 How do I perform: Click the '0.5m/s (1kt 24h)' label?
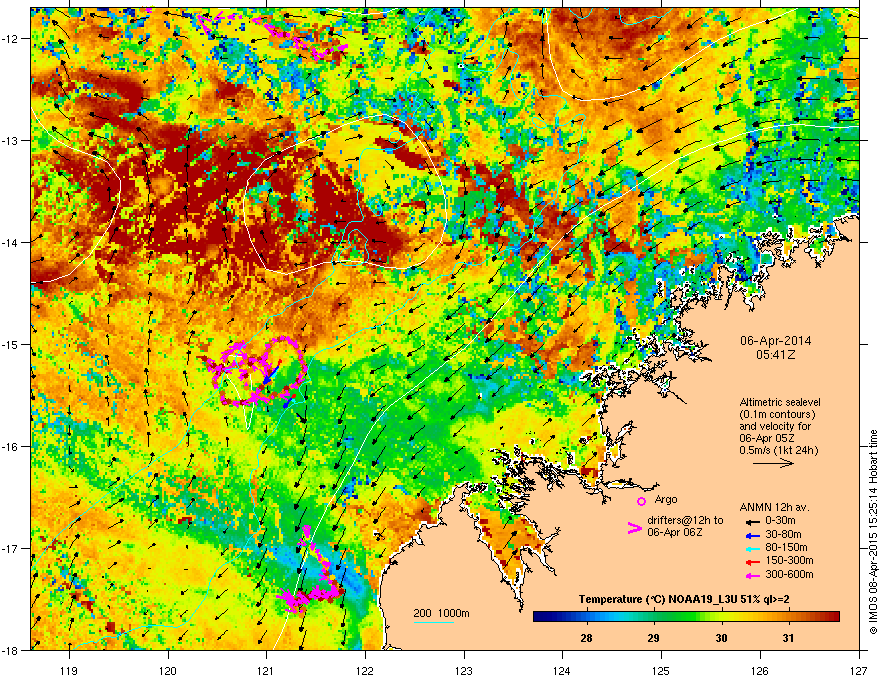[x=779, y=450]
